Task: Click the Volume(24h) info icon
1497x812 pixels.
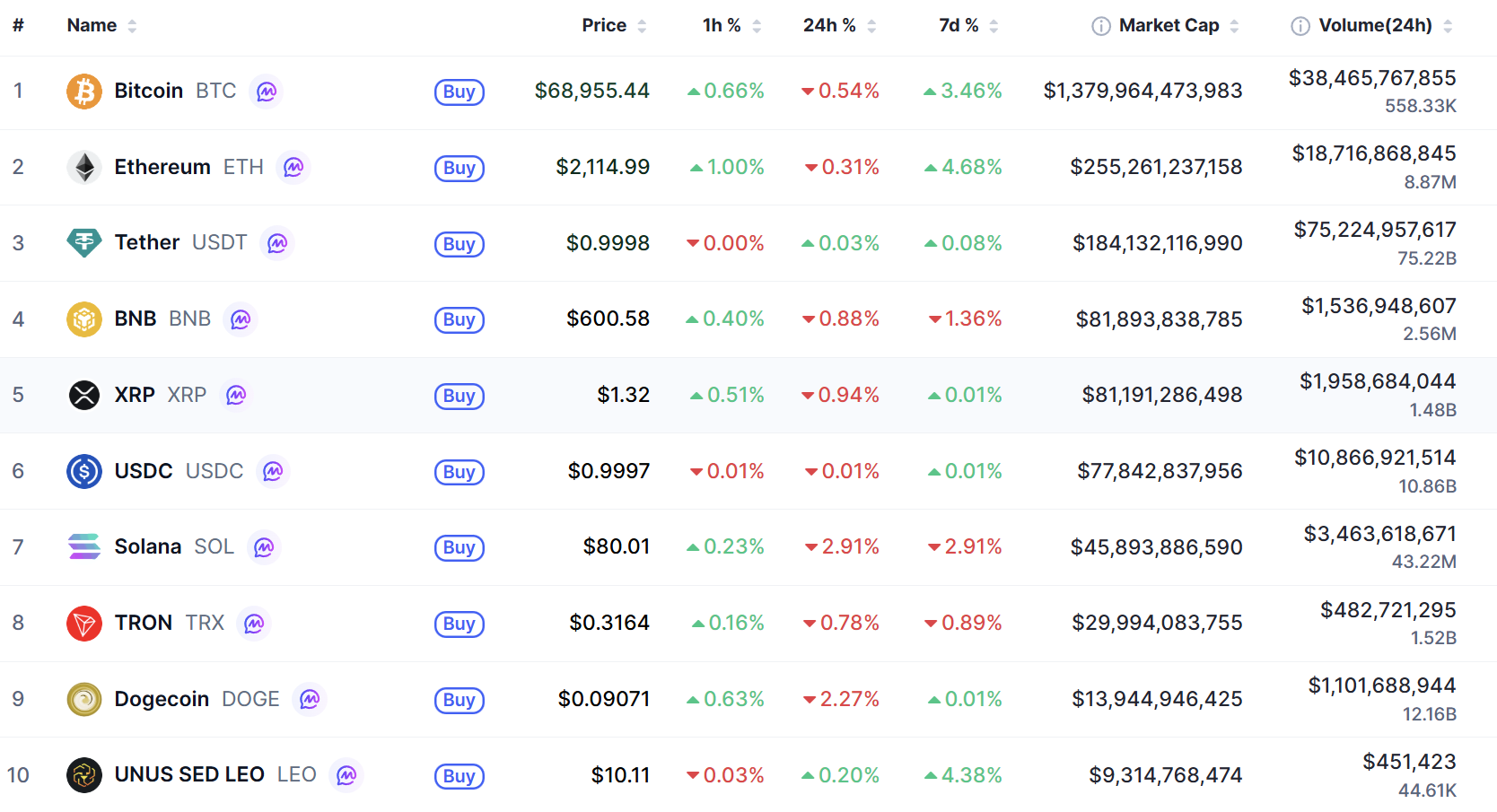Action: [1300, 26]
